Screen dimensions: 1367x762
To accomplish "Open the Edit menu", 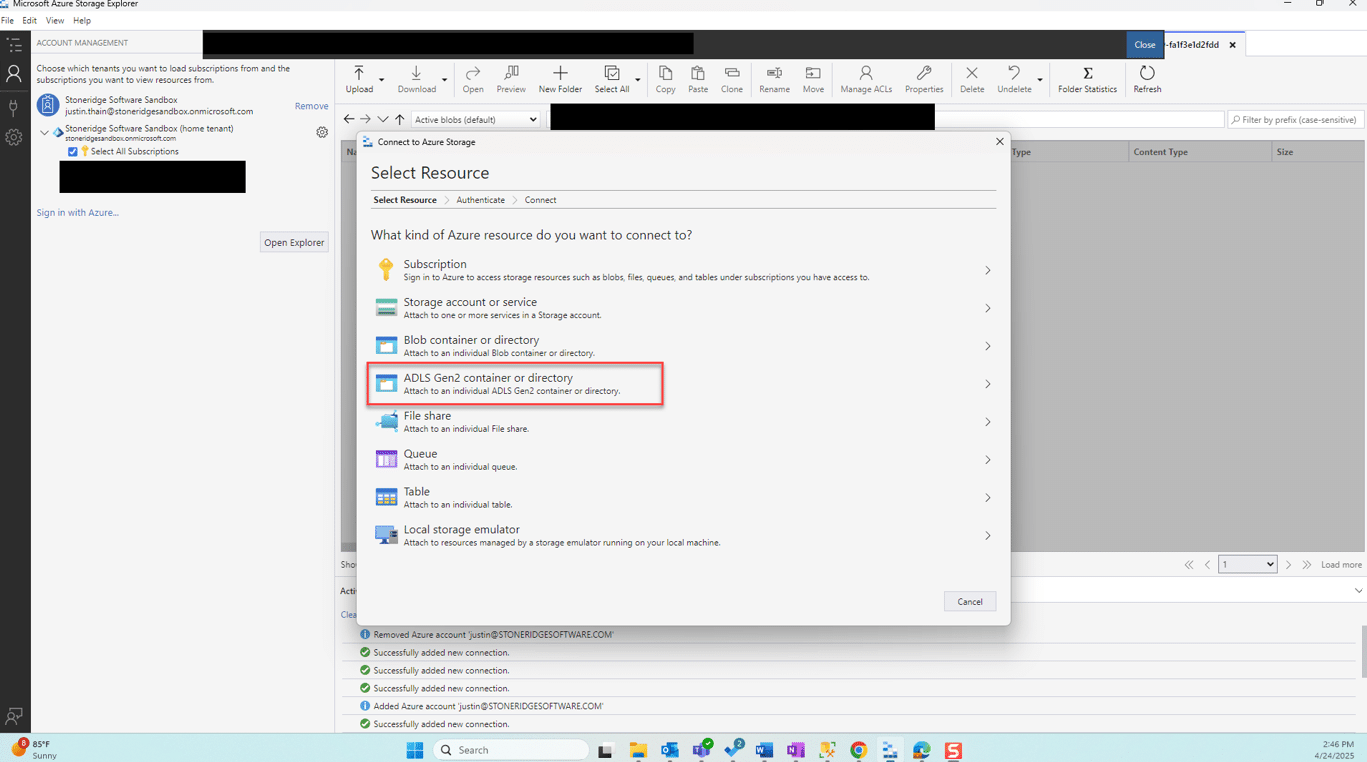I will tap(30, 20).
